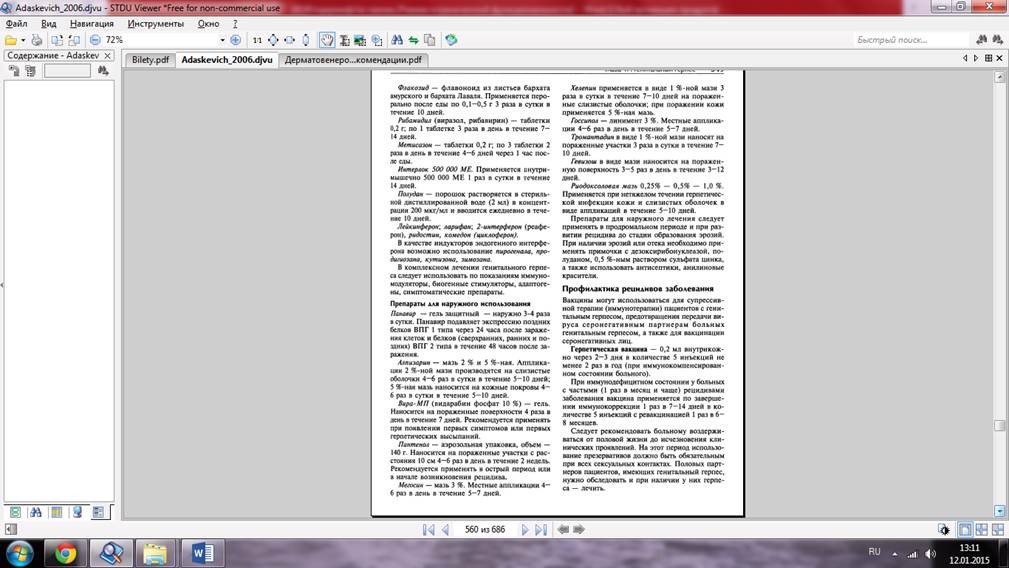Open the 72% zoom level dropdown
The width and height of the screenshot is (1009, 568).
[x=223, y=40]
